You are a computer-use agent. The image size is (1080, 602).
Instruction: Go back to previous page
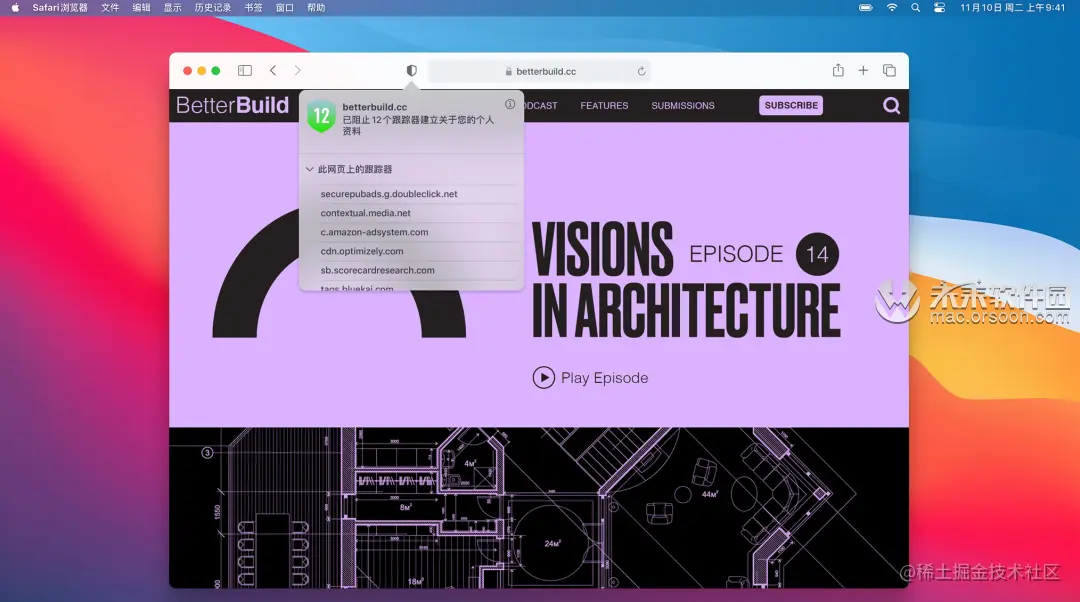[273, 70]
